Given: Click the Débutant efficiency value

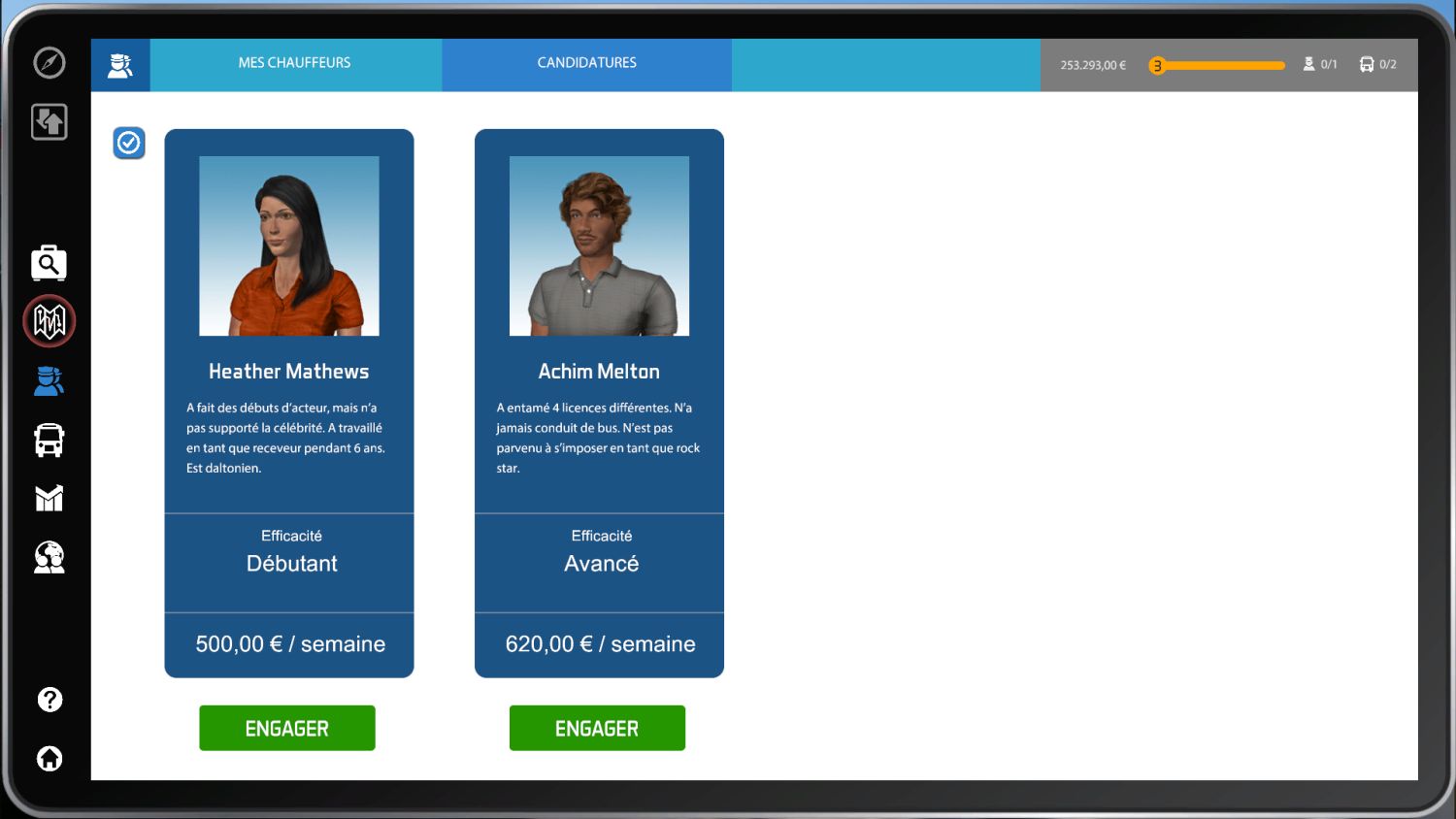Looking at the screenshot, I should [291, 564].
